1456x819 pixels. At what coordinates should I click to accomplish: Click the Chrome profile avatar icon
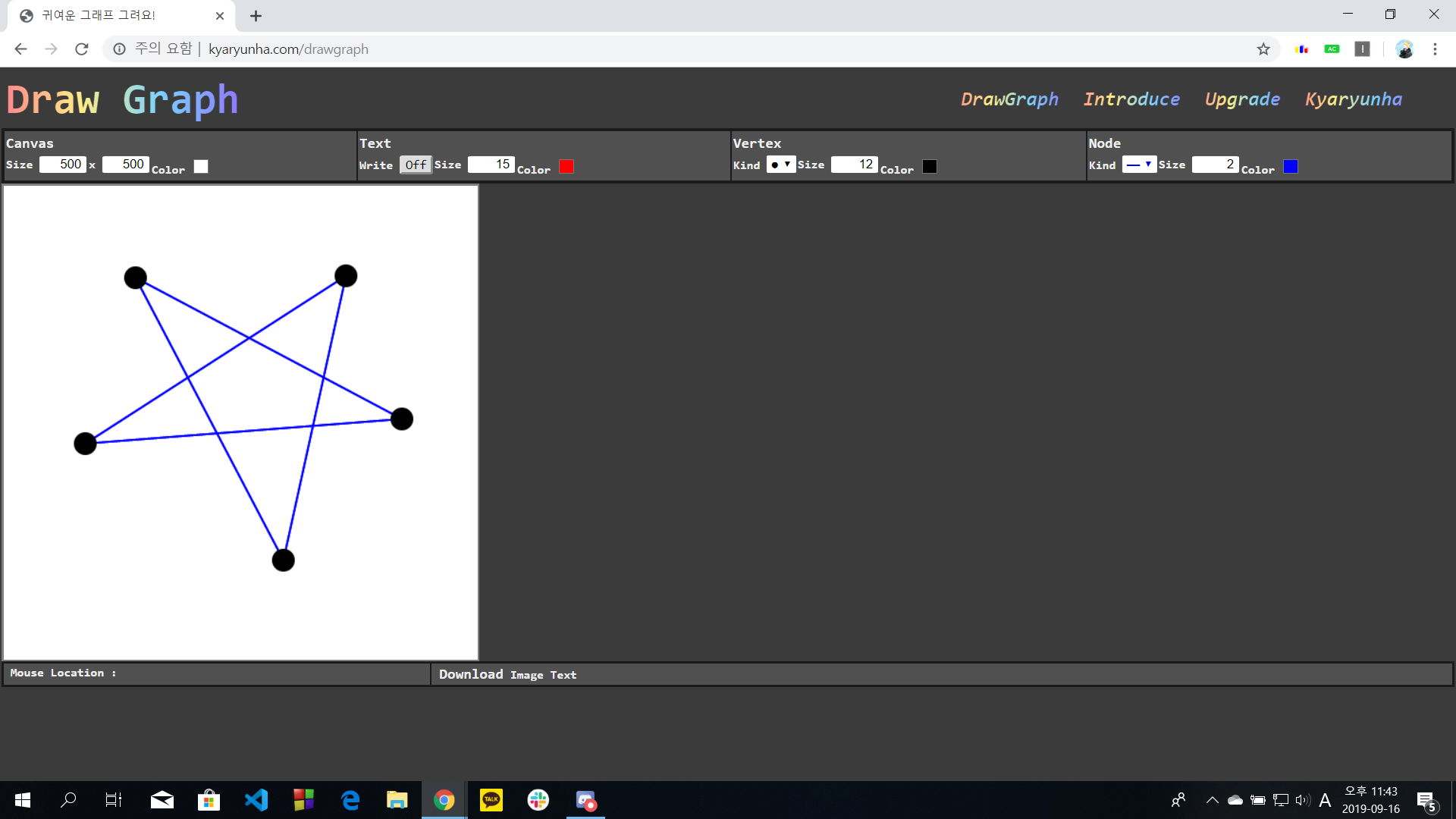pyautogui.click(x=1404, y=49)
